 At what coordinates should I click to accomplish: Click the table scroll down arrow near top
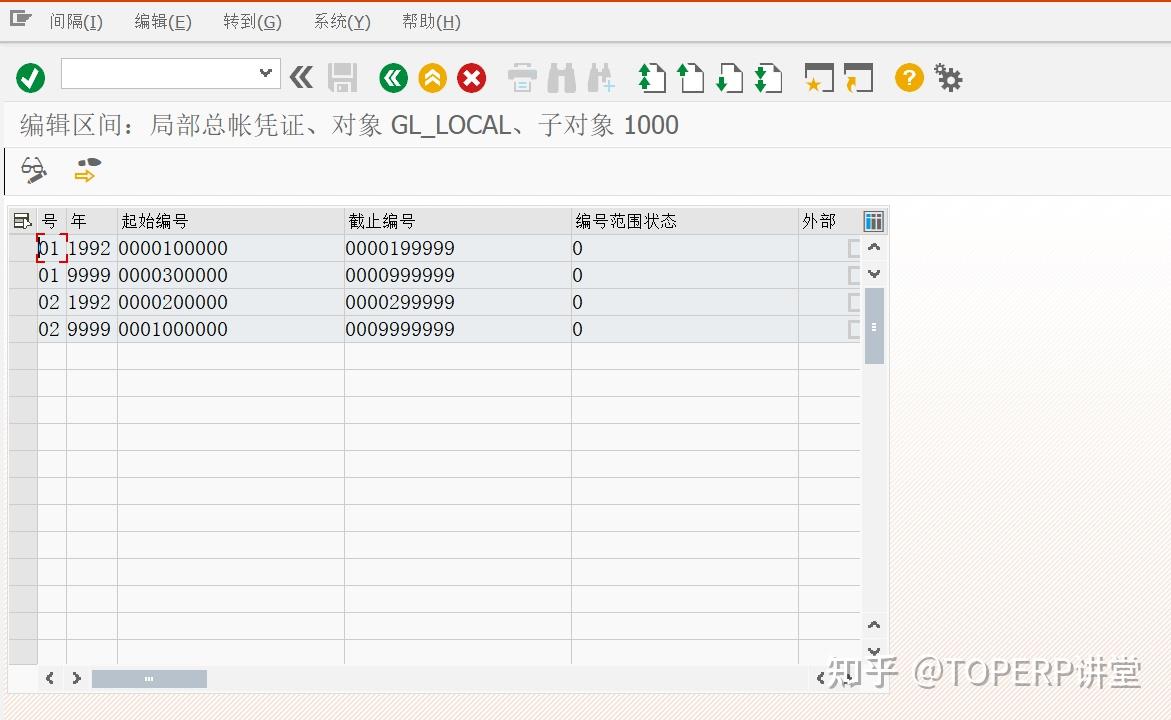tap(874, 273)
